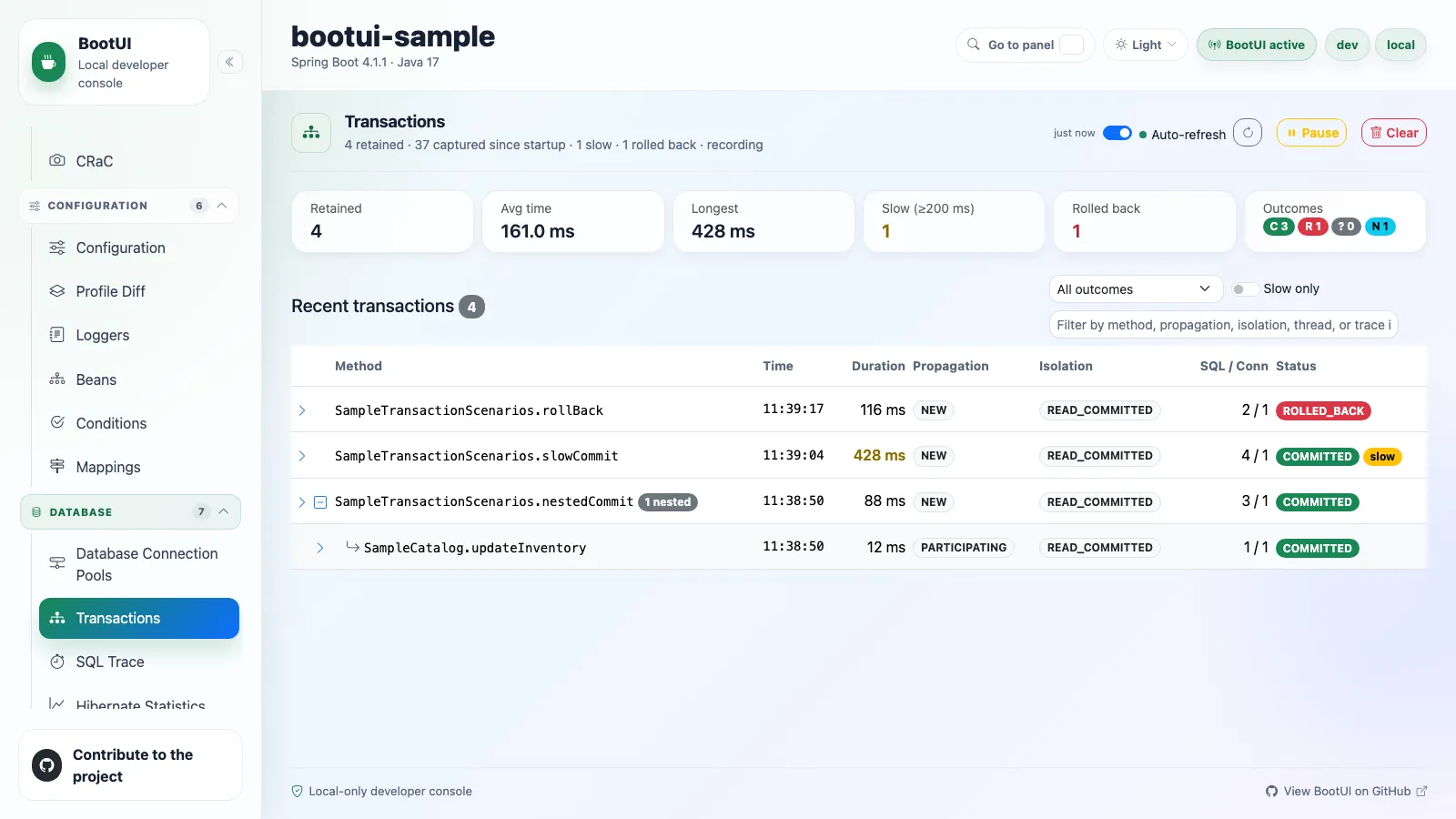Click the ROLLED_BACK status badge

(1323, 411)
